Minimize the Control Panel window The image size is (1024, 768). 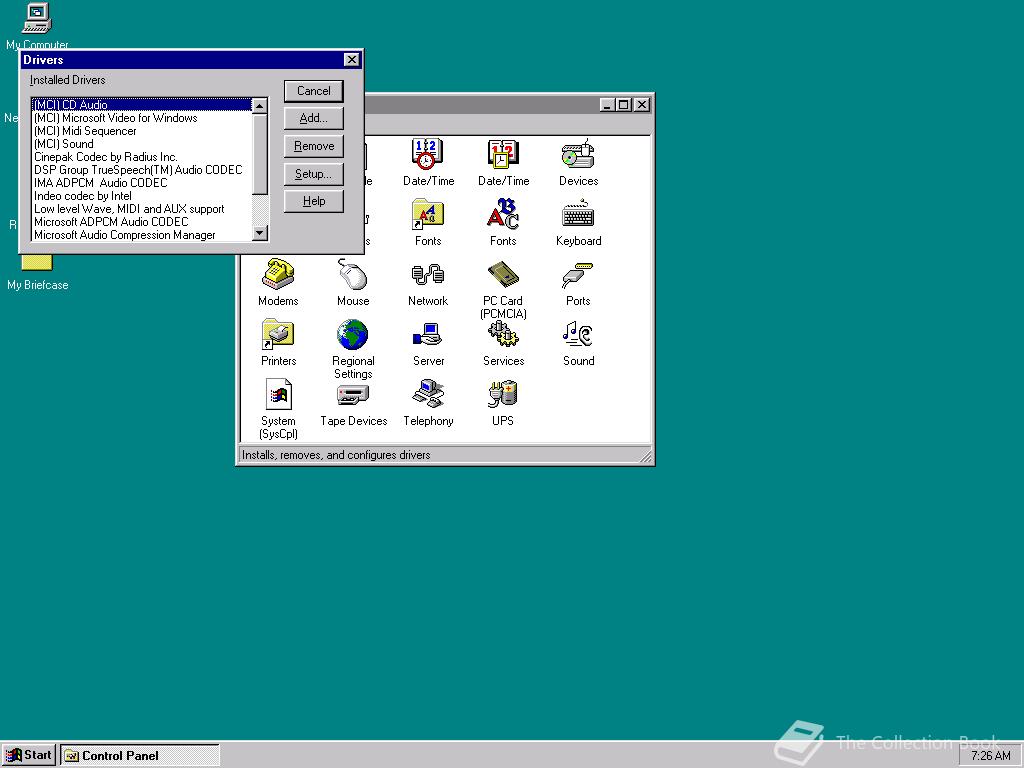[x=608, y=104]
